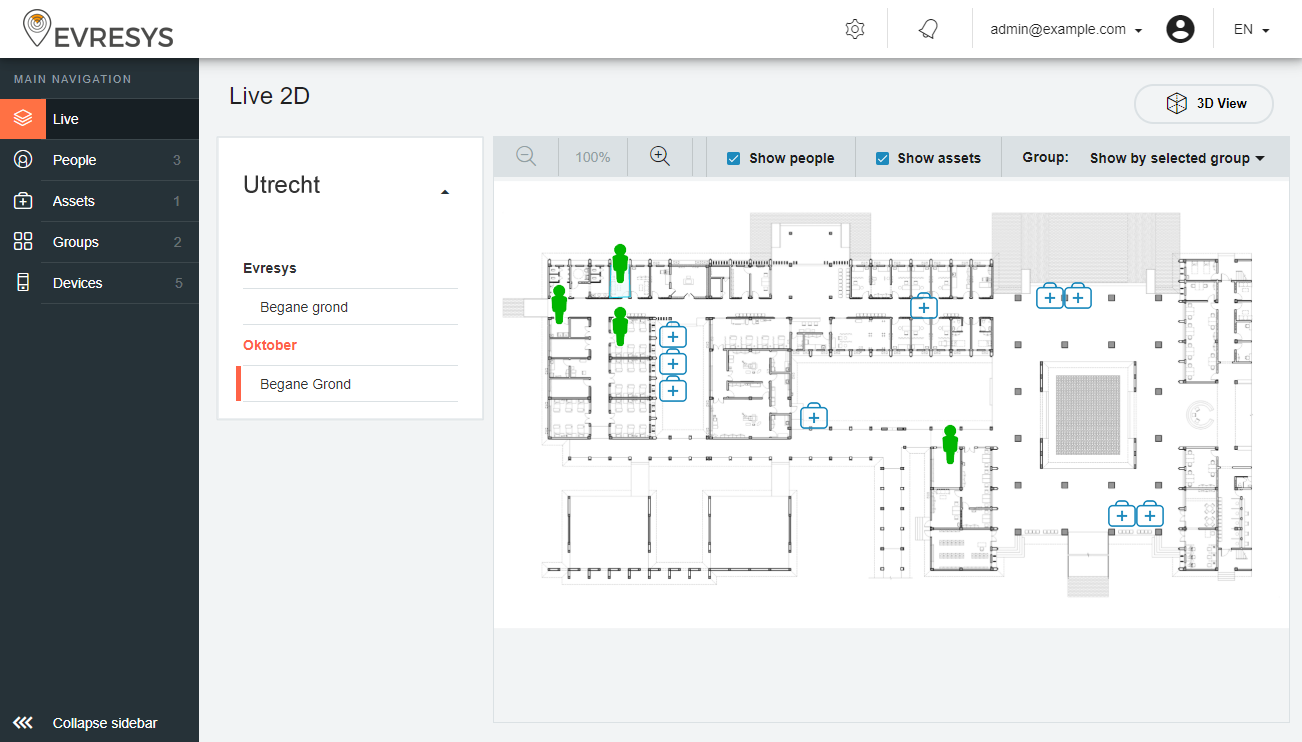
Task: Open the admin@example.com account dropdown
Action: click(1066, 30)
